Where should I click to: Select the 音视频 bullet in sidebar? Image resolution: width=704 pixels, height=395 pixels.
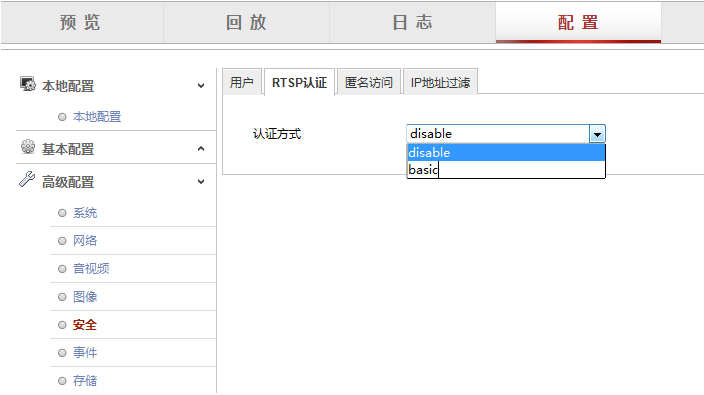coord(62,269)
